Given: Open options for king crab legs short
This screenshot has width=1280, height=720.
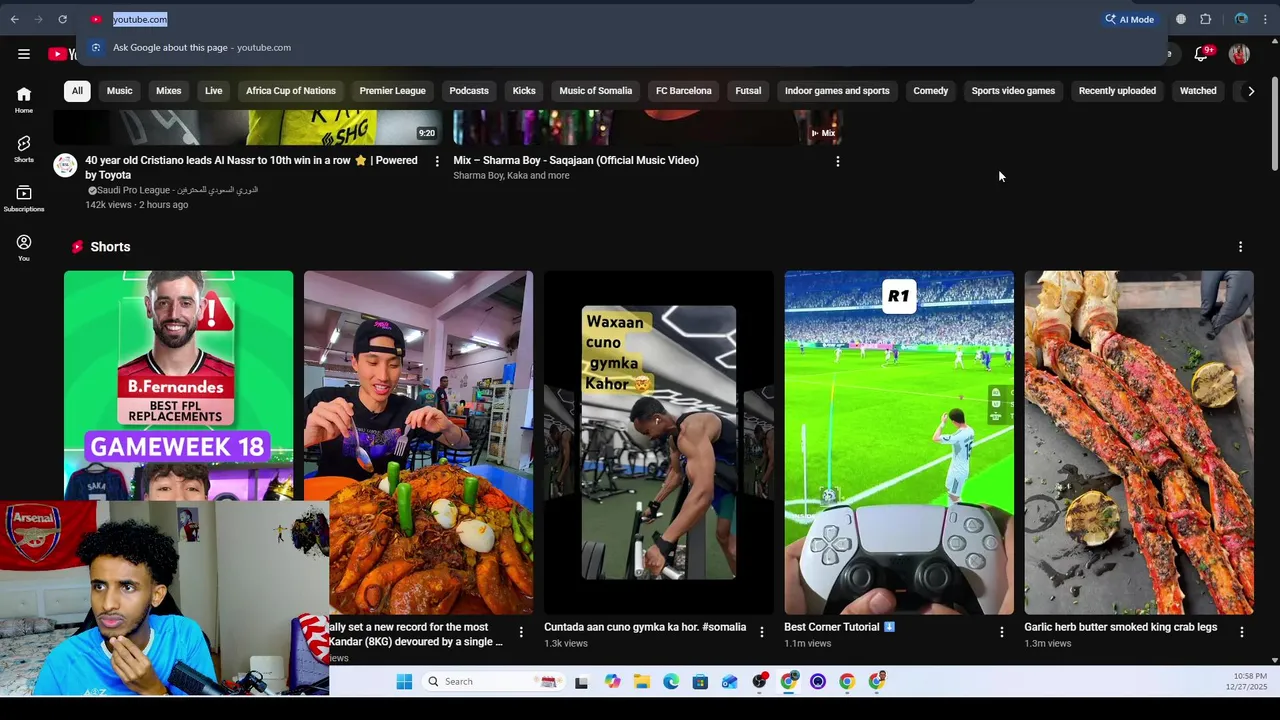Looking at the screenshot, I should coord(1241,632).
